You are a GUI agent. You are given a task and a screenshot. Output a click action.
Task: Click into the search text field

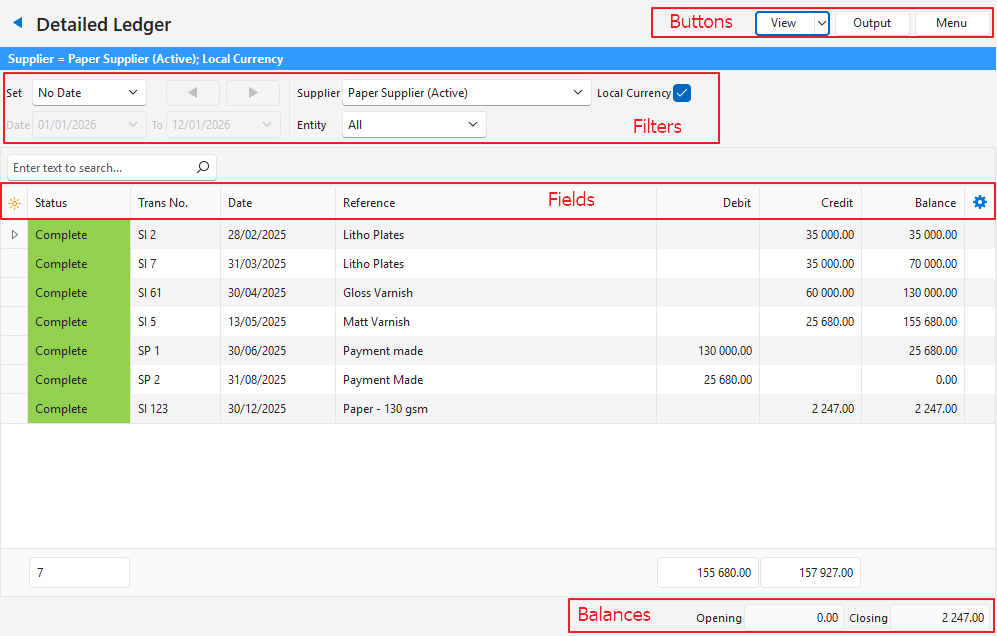pyautogui.click(x=98, y=168)
